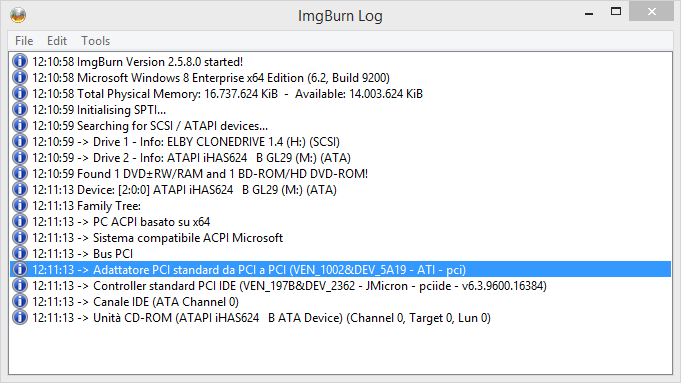Image resolution: width=681 pixels, height=383 pixels.
Task: Click info icon next to Initialising SPTI entry
Action: point(20,109)
